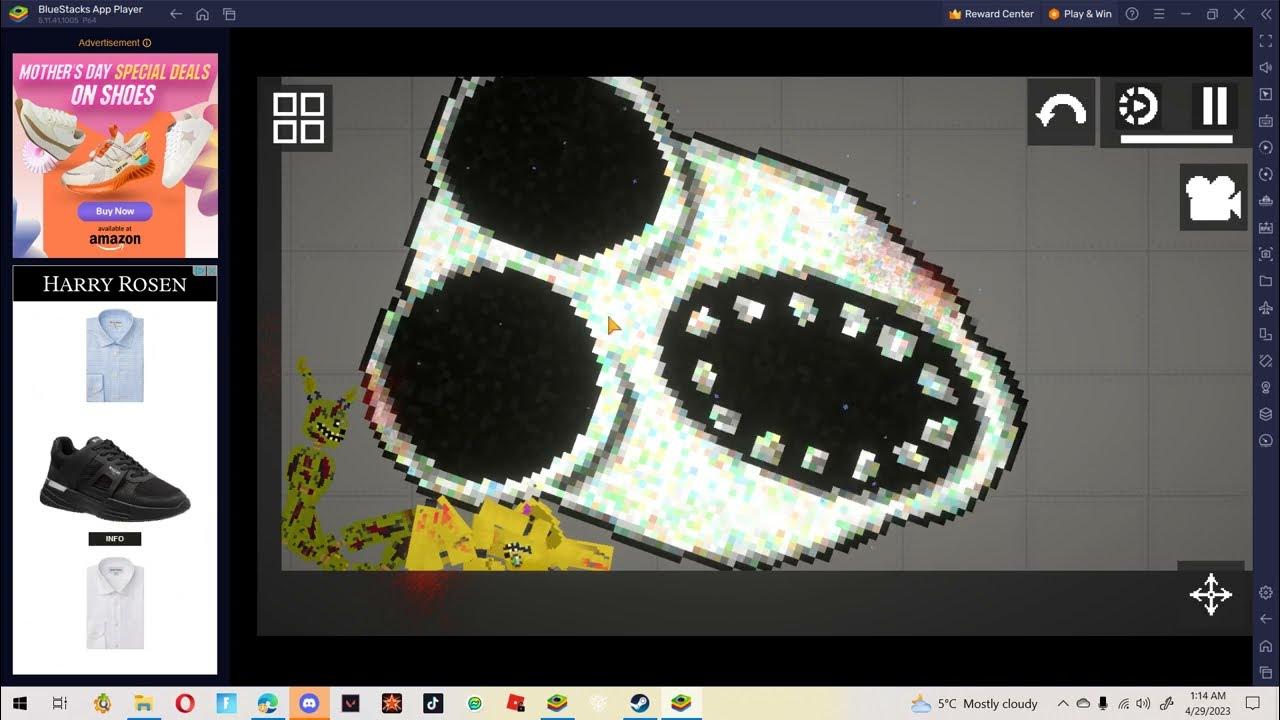Toggle fullscreen in BlueStacks sidebar
Viewport: 1280px width, 720px height.
coord(1266,41)
